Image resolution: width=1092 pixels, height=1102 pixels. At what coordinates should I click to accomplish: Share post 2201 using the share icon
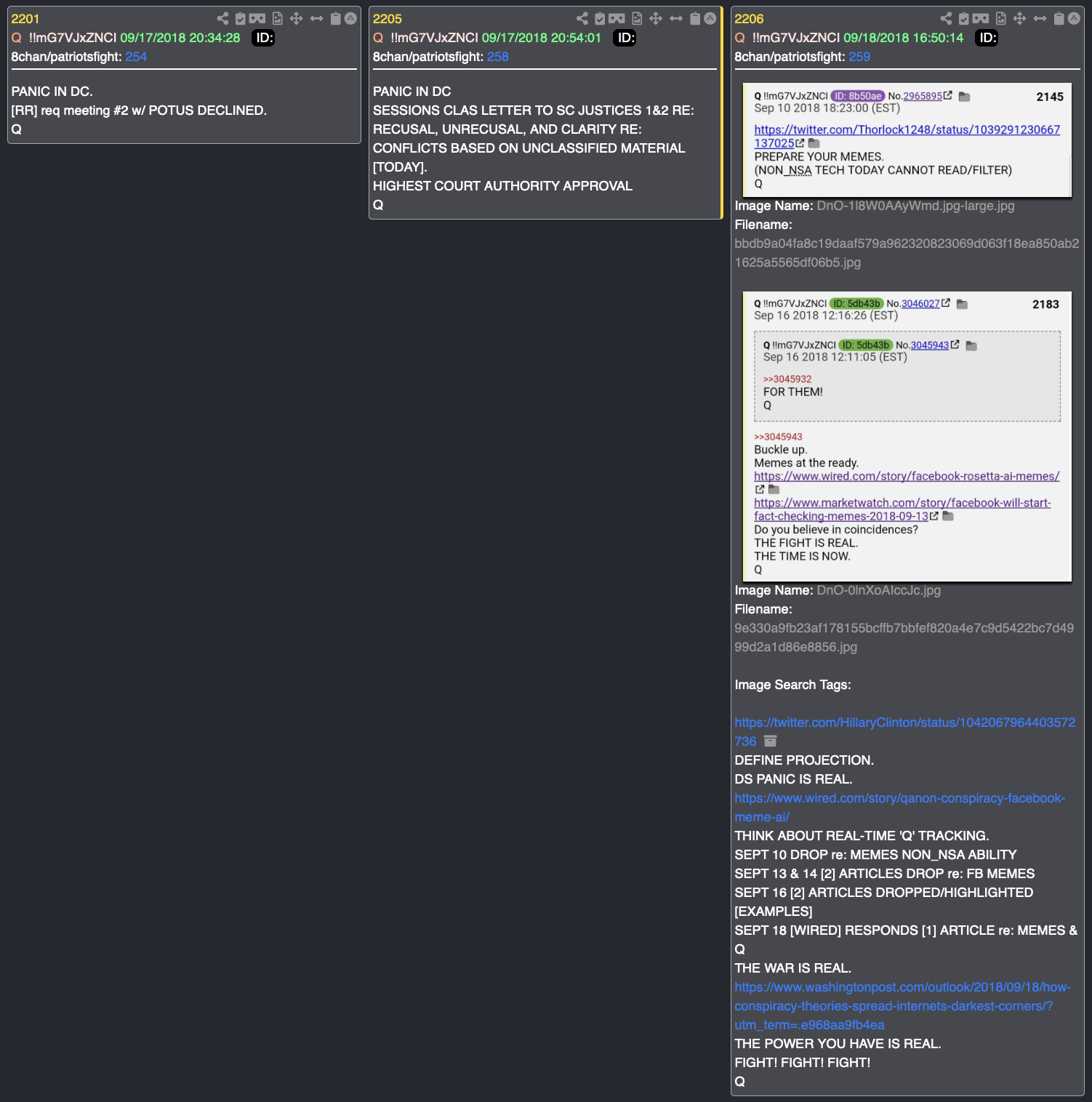click(222, 18)
